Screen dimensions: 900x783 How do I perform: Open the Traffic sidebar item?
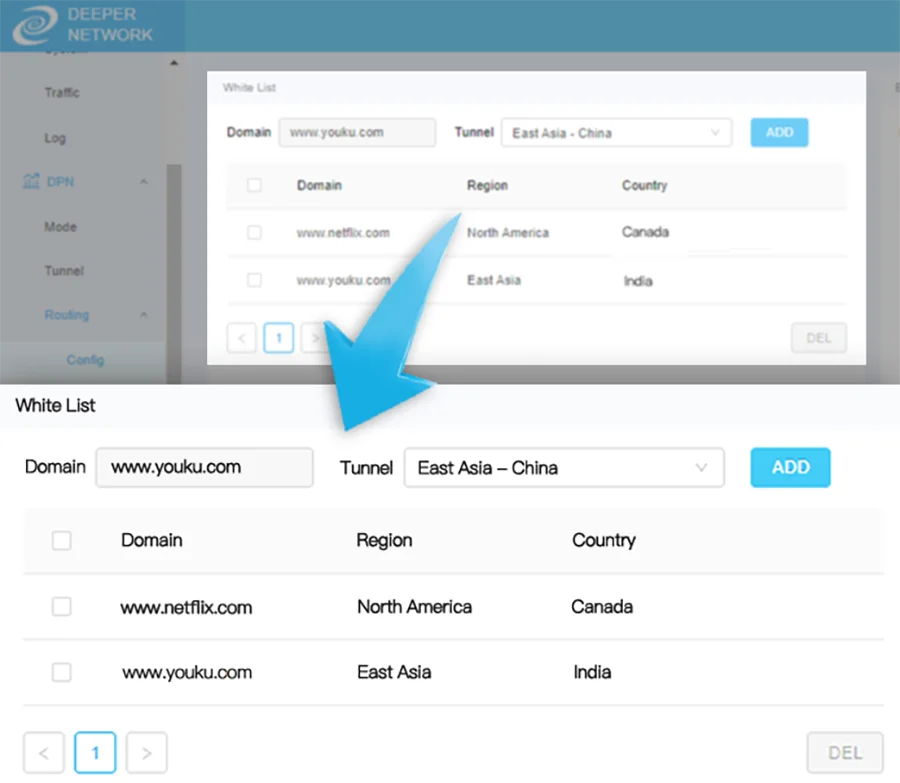62,92
